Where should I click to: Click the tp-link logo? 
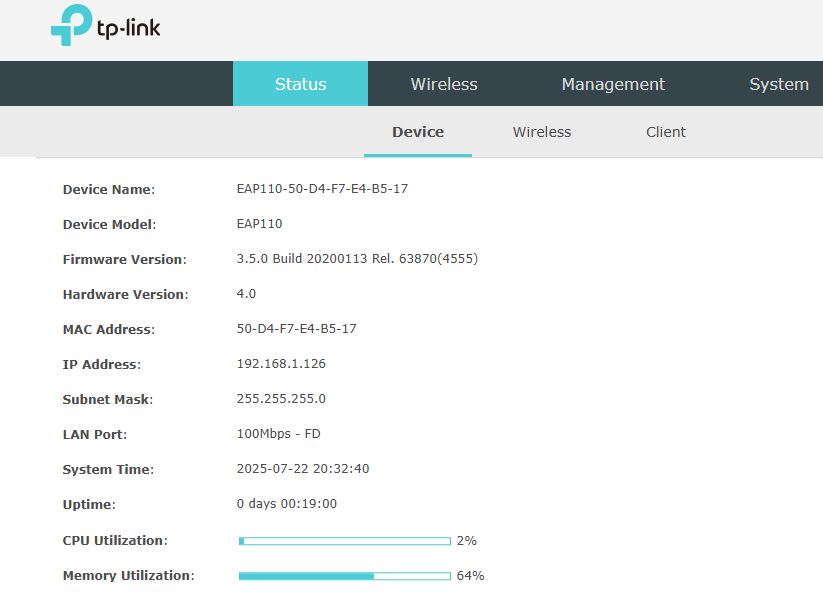pyautogui.click(x=105, y=25)
